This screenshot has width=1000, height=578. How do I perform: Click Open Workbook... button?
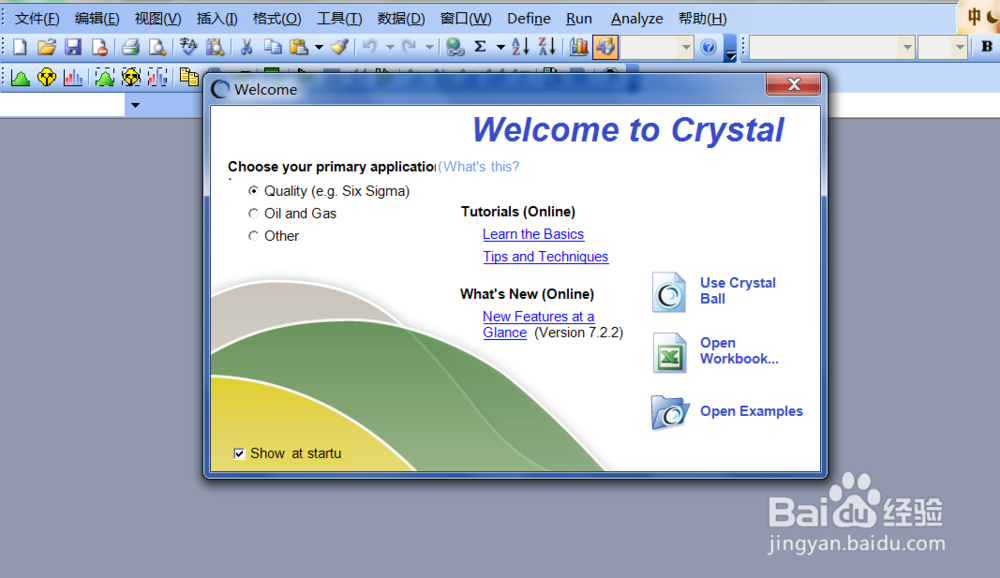pos(716,352)
